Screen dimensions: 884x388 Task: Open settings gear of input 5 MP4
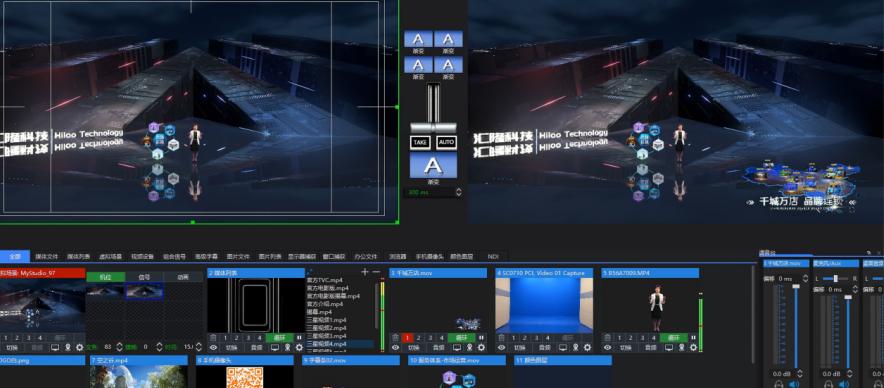693,347
